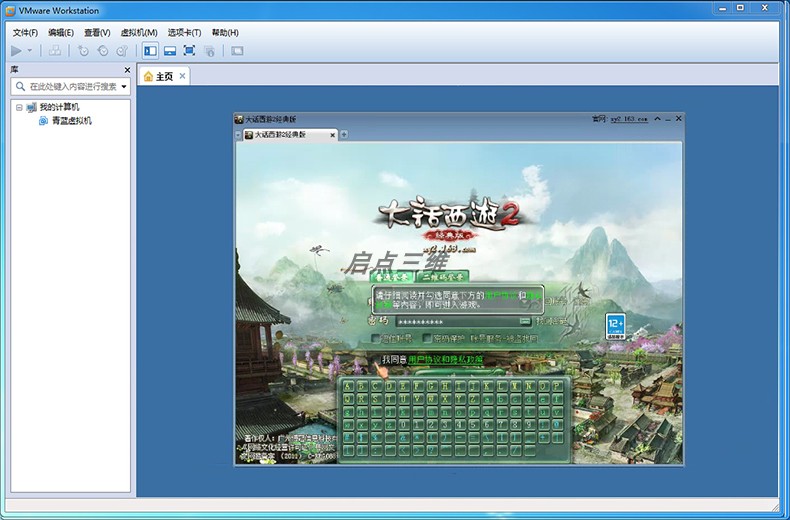This screenshot has height=520, width=790.
Task: Click the revert to snapshot toolbar icon
Action: pyautogui.click(x=103, y=50)
